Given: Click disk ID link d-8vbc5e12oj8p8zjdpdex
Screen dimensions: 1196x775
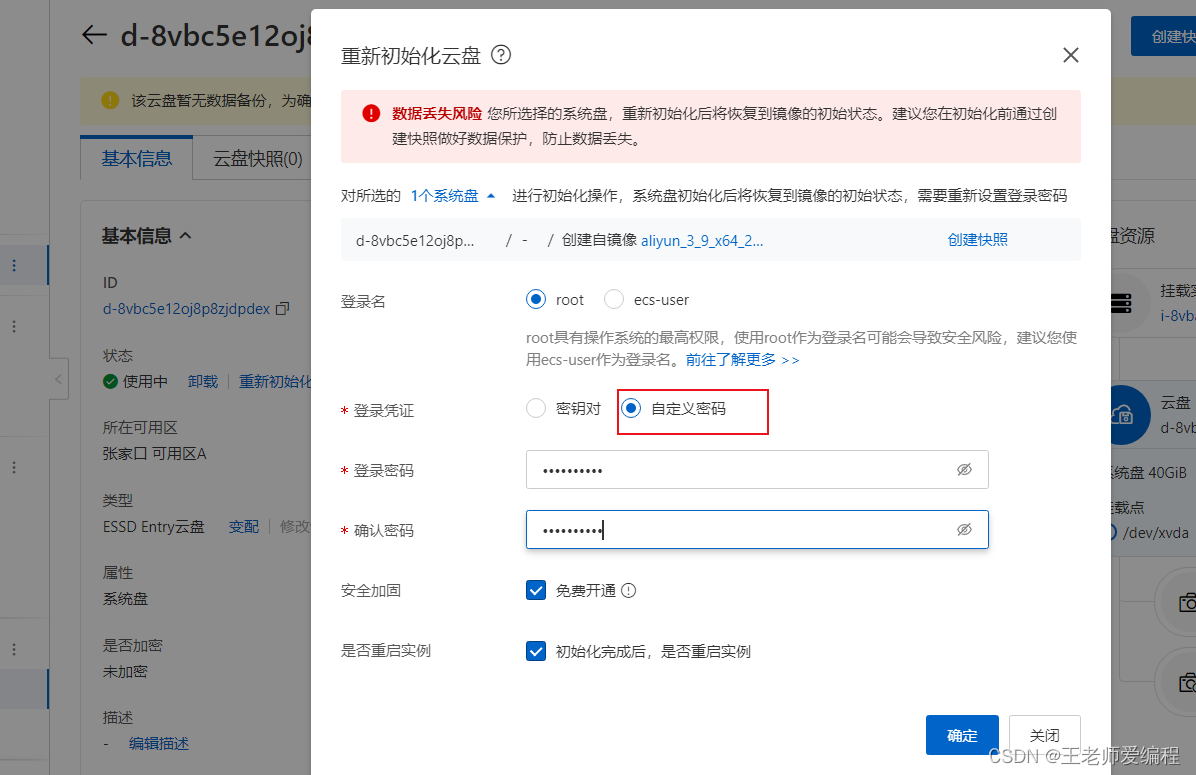Looking at the screenshot, I should 186,309.
